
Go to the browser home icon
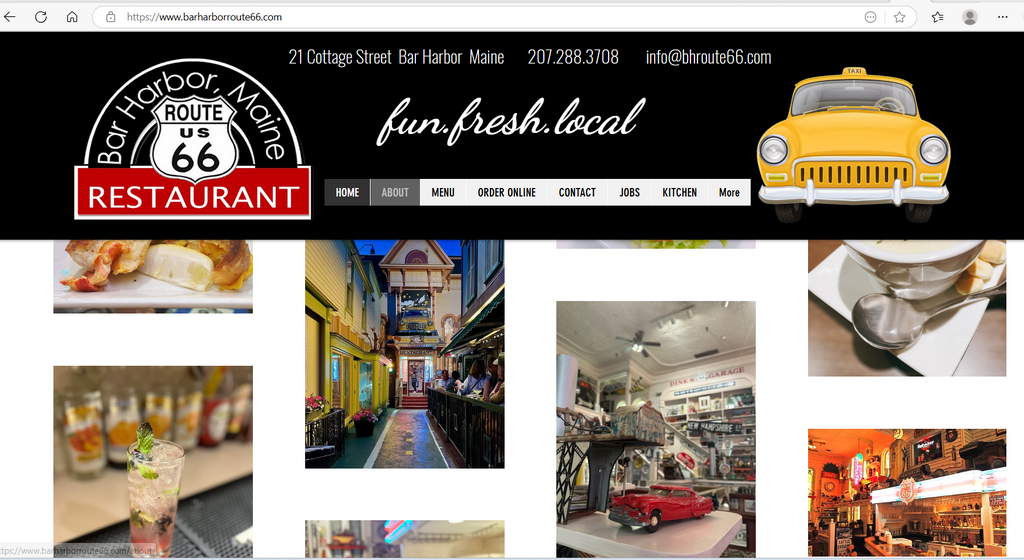[72, 17]
